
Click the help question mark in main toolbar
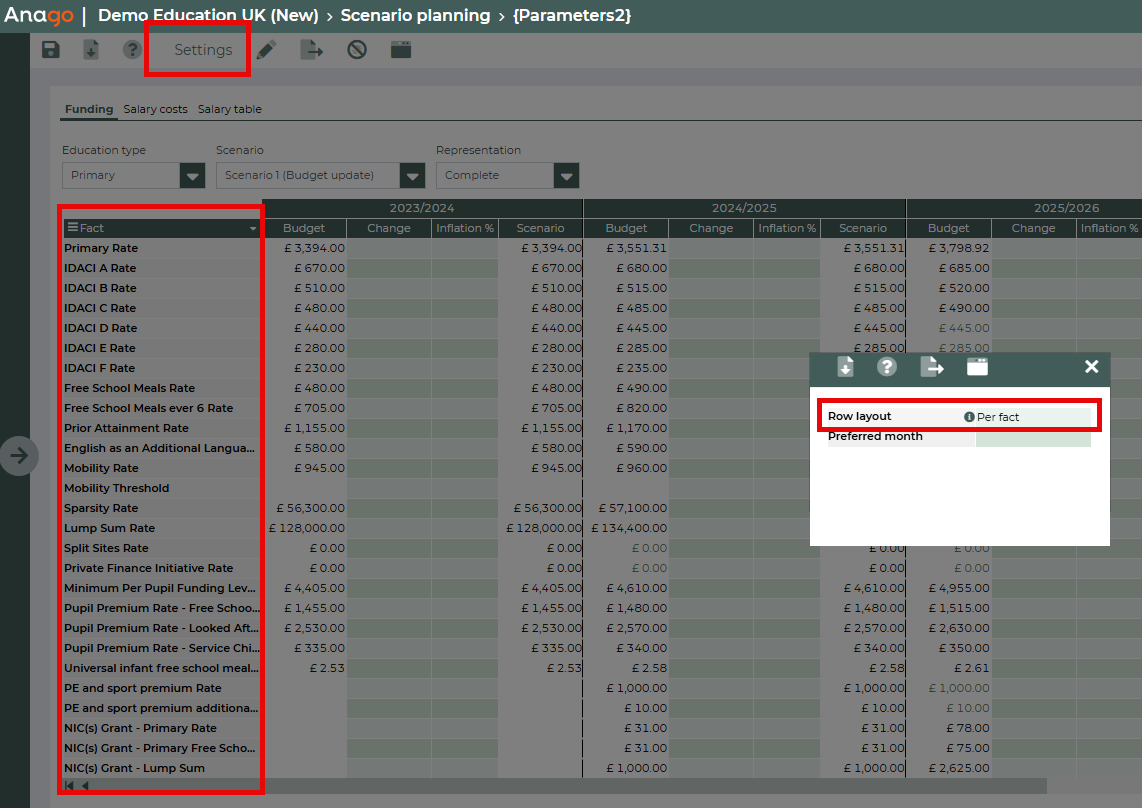coord(132,50)
